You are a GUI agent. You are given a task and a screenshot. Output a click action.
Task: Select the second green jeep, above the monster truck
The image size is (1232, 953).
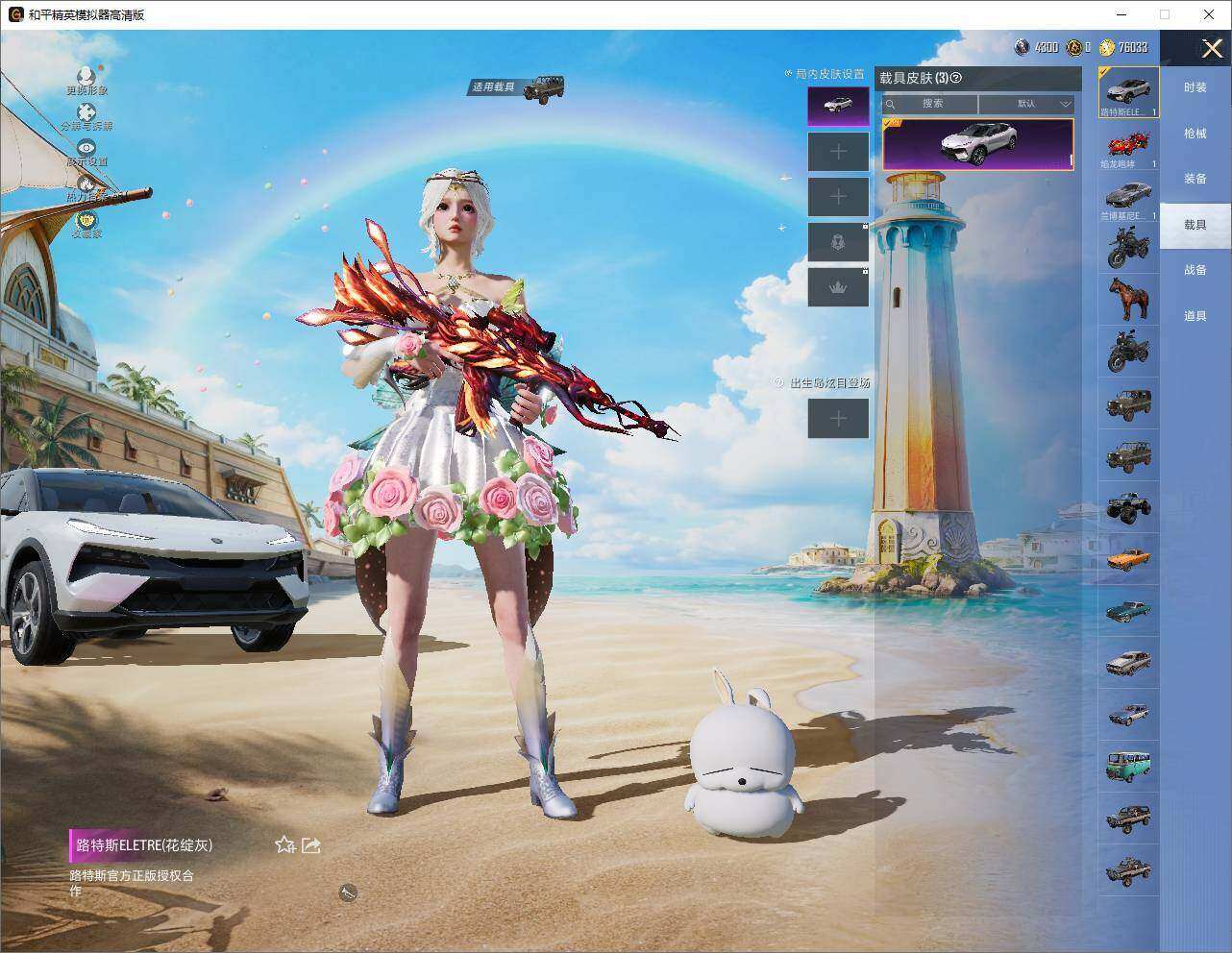coord(1128,455)
